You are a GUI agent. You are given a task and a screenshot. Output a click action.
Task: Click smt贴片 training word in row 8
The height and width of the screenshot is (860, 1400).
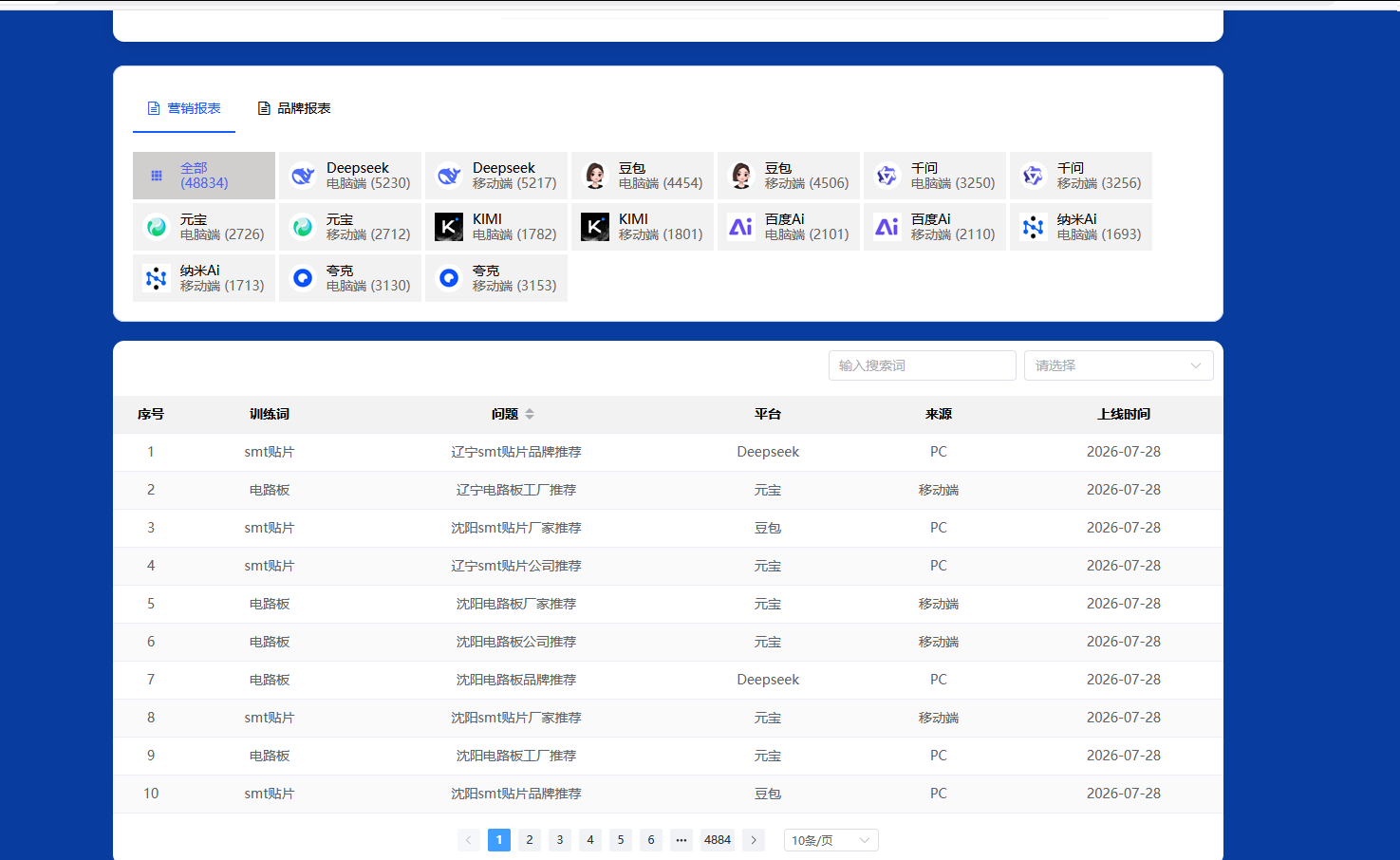[270, 718]
